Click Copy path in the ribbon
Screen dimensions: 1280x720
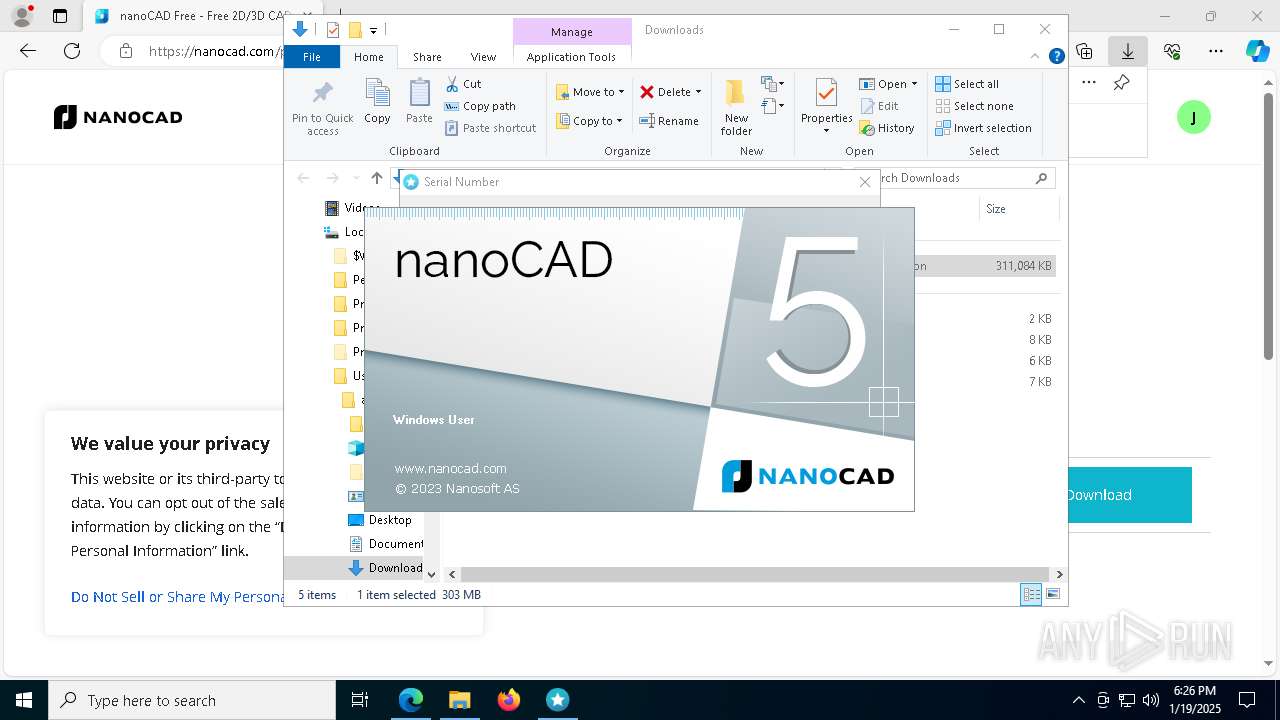(x=480, y=106)
